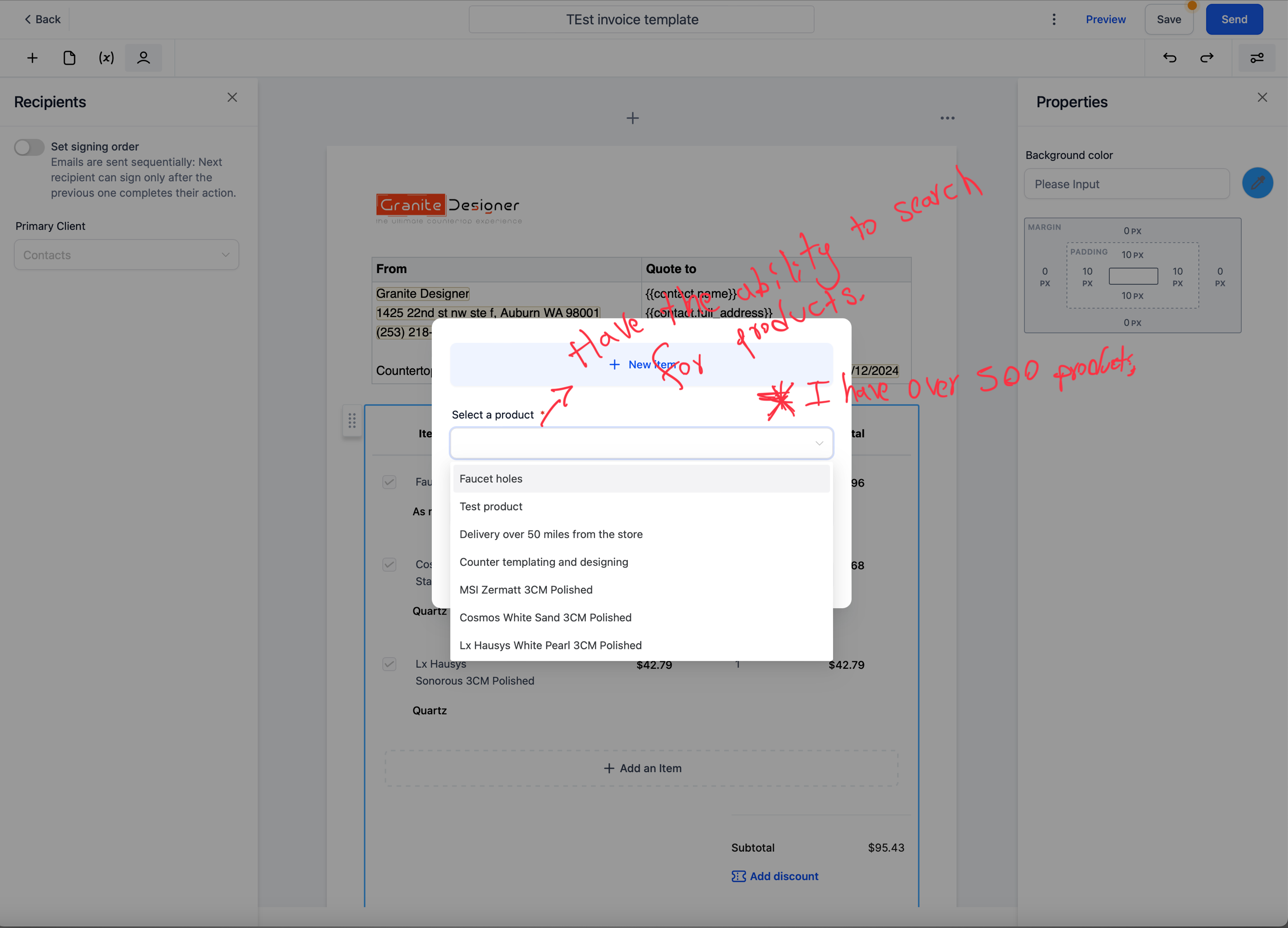The width and height of the screenshot is (1288, 928).
Task: Open the custom variables (x) icon
Action: pyautogui.click(x=106, y=58)
